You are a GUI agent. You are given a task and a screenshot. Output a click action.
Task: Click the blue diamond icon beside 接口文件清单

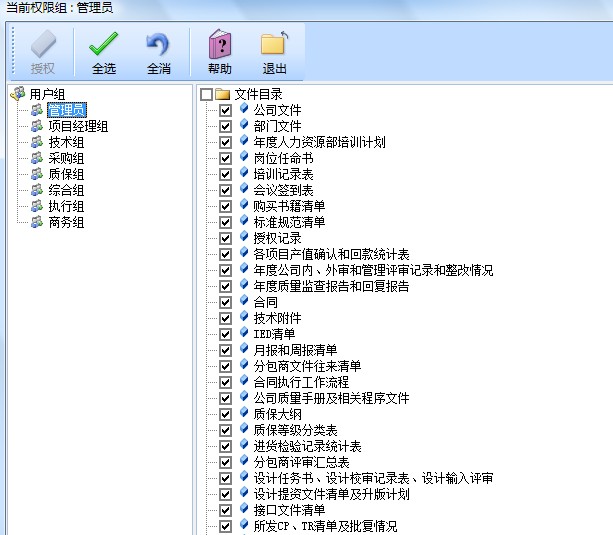pos(244,509)
